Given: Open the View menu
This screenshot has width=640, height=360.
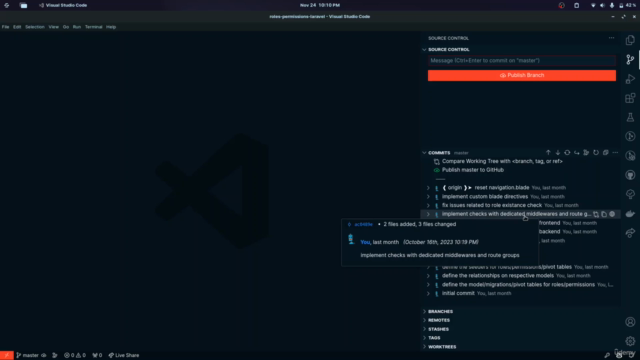Looking at the screenshot, I should [x=53, y=27].
